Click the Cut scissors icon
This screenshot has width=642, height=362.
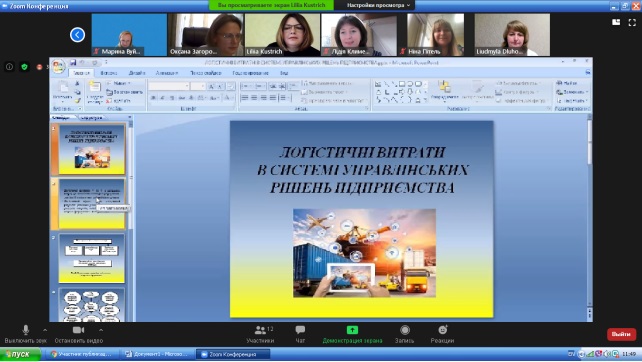(x=77, y=83)
